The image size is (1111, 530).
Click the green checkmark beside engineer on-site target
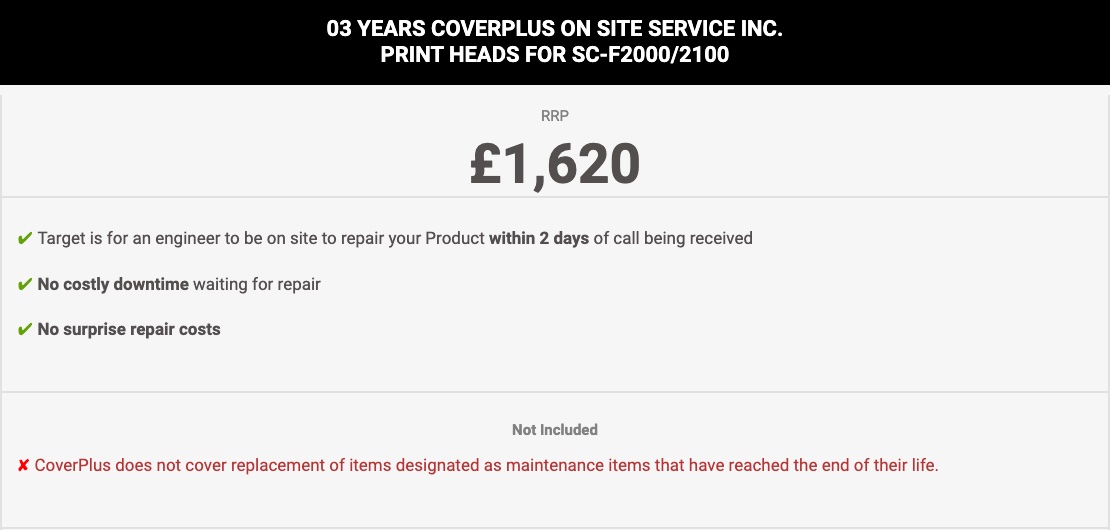25,239
